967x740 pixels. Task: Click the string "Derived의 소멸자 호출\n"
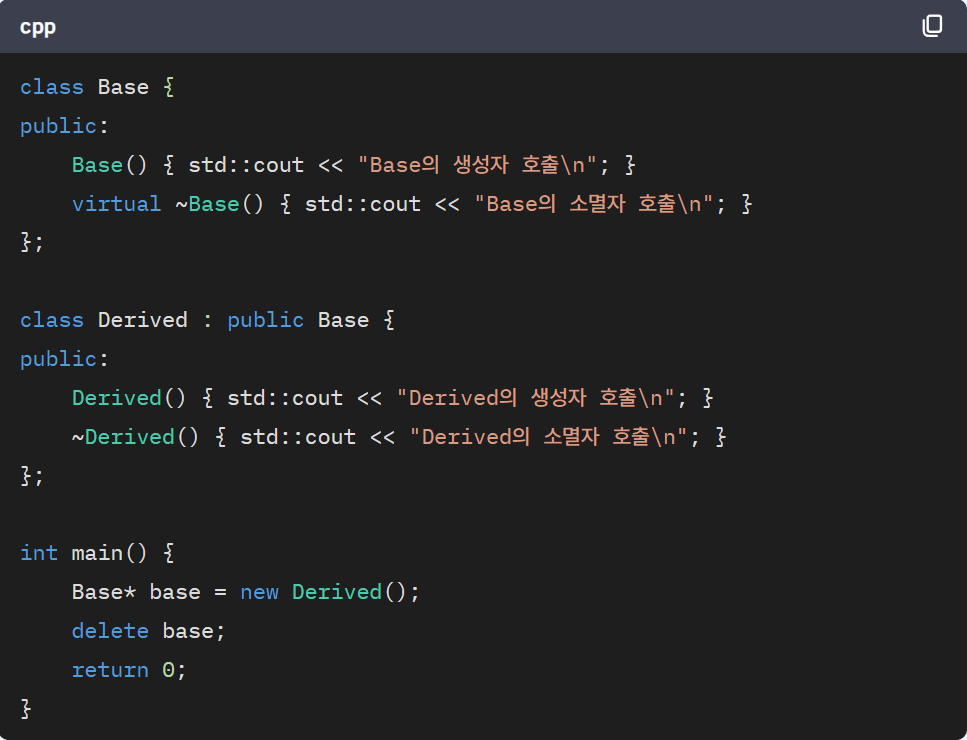(548, 437)
